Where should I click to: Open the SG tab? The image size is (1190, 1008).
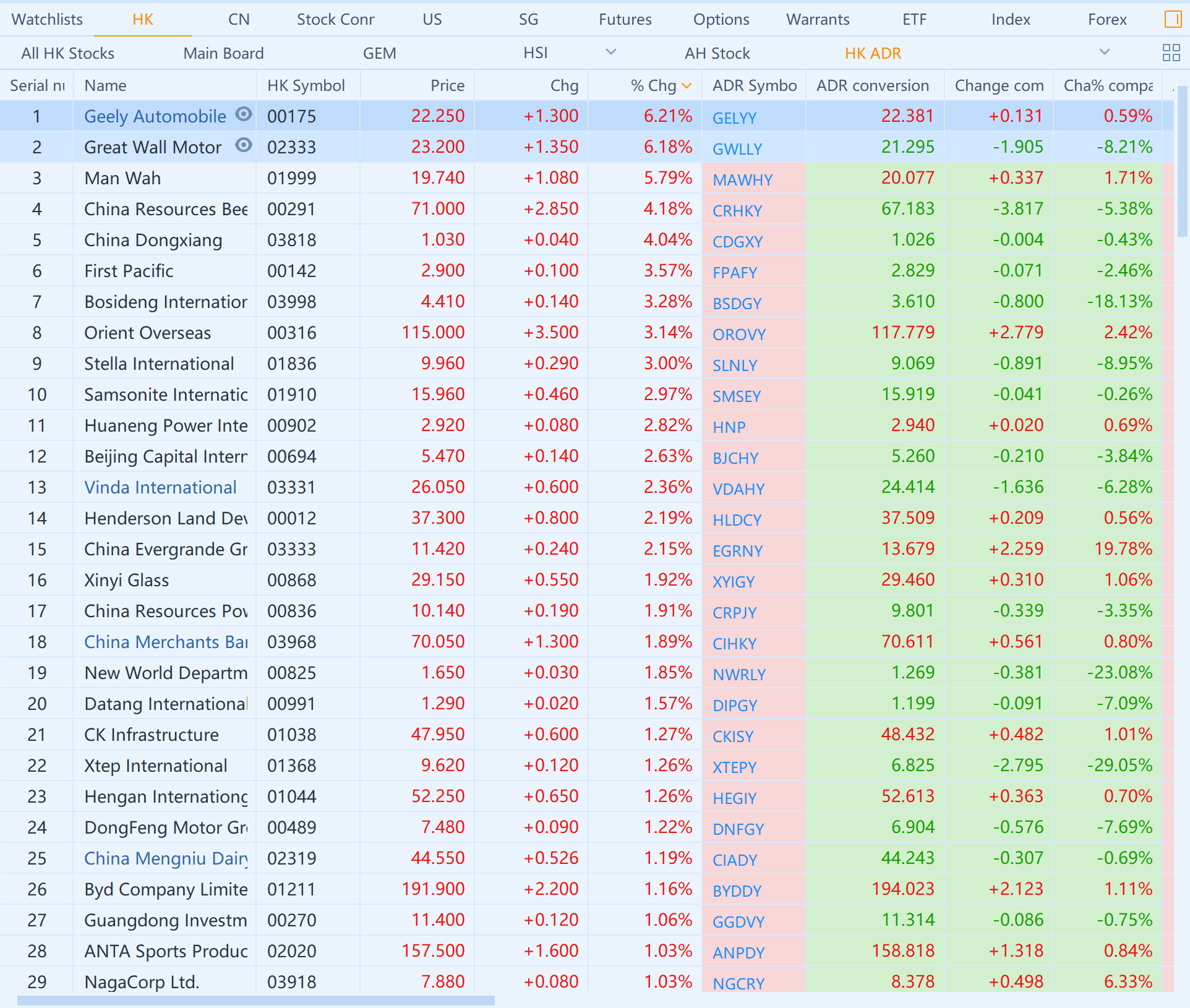click(528, 19)
